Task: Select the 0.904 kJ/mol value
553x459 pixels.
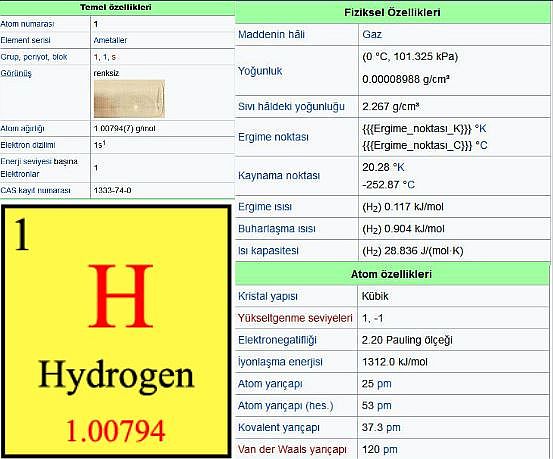Action: [x=414, y=229]
